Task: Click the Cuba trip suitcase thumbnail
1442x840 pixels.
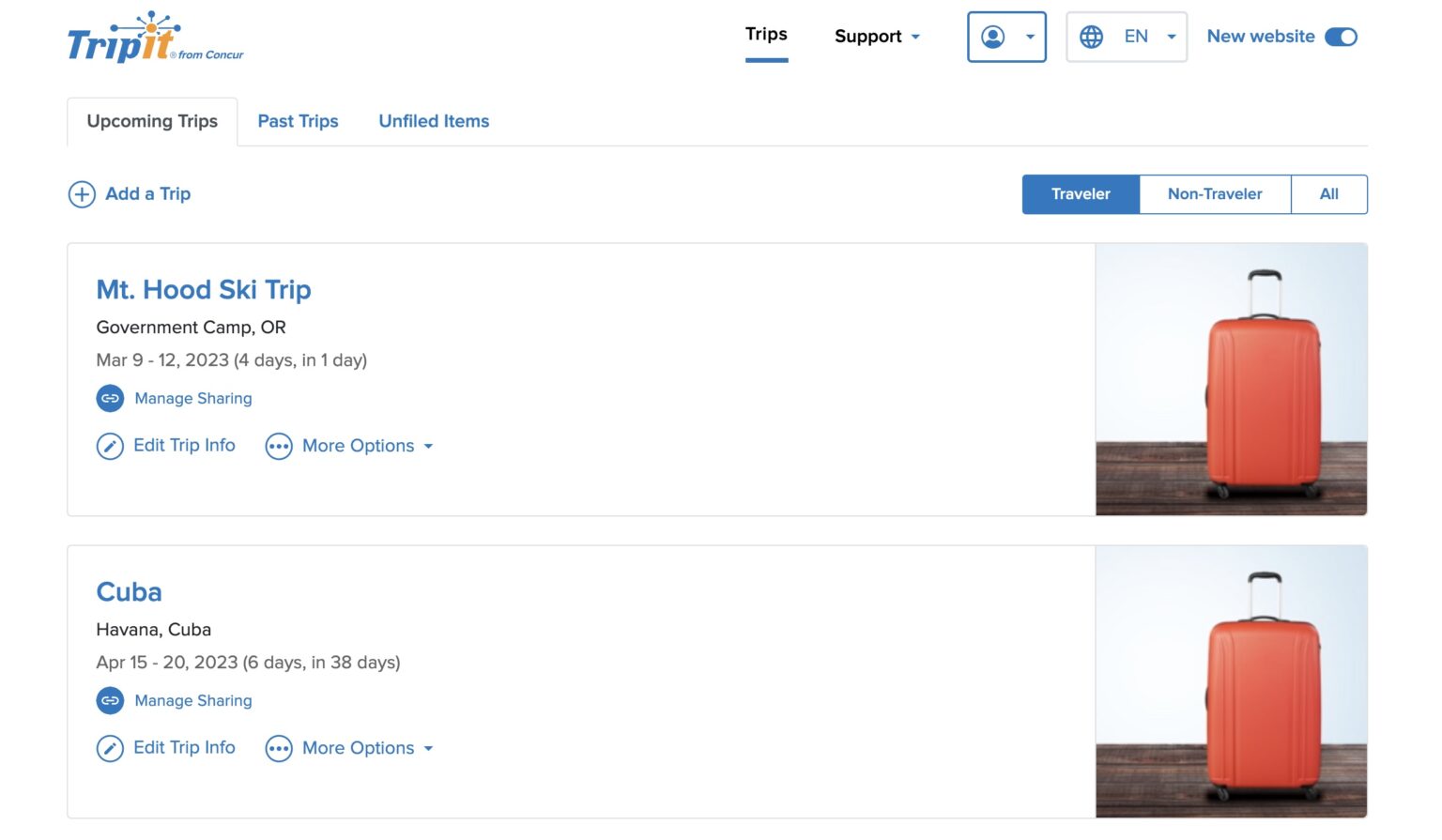Action: (x=1230, y=681)
